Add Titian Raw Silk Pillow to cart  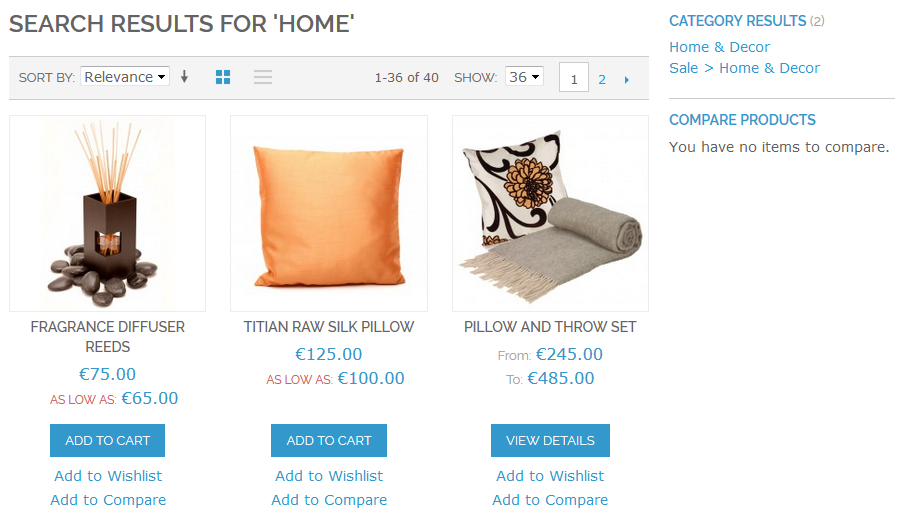click(328, 440)
